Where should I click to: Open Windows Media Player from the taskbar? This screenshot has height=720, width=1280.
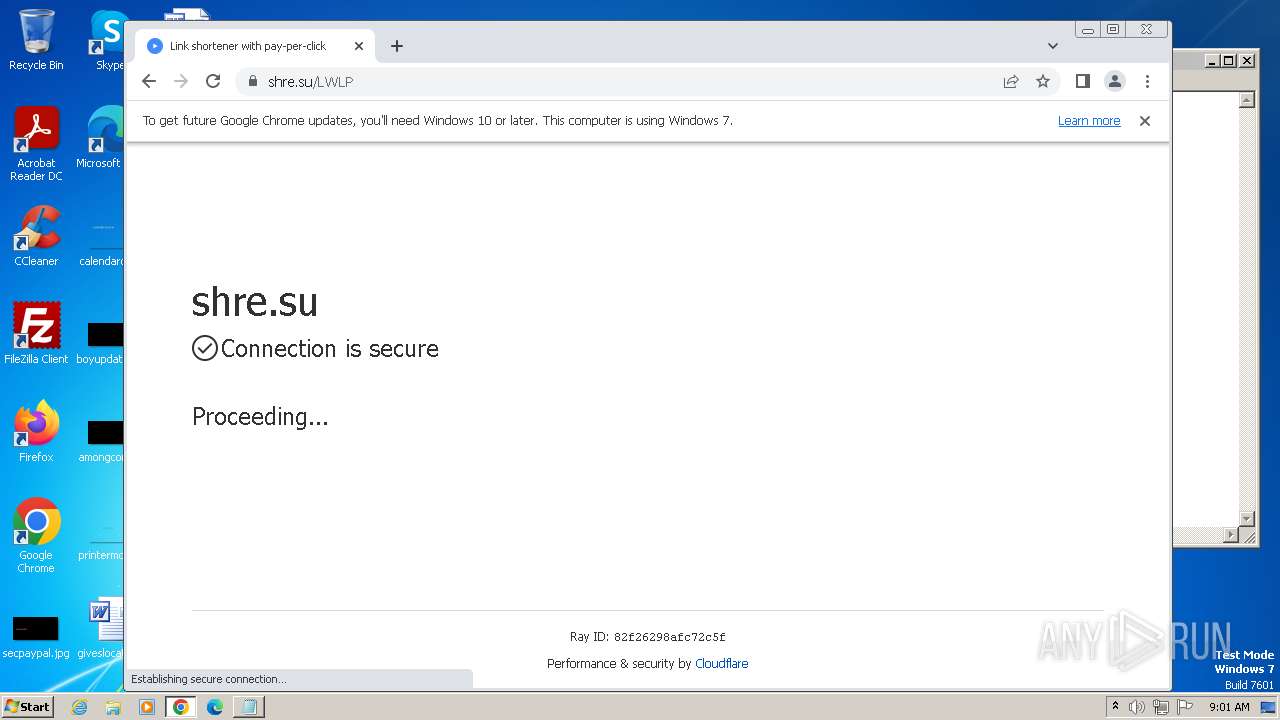(147, 707)
